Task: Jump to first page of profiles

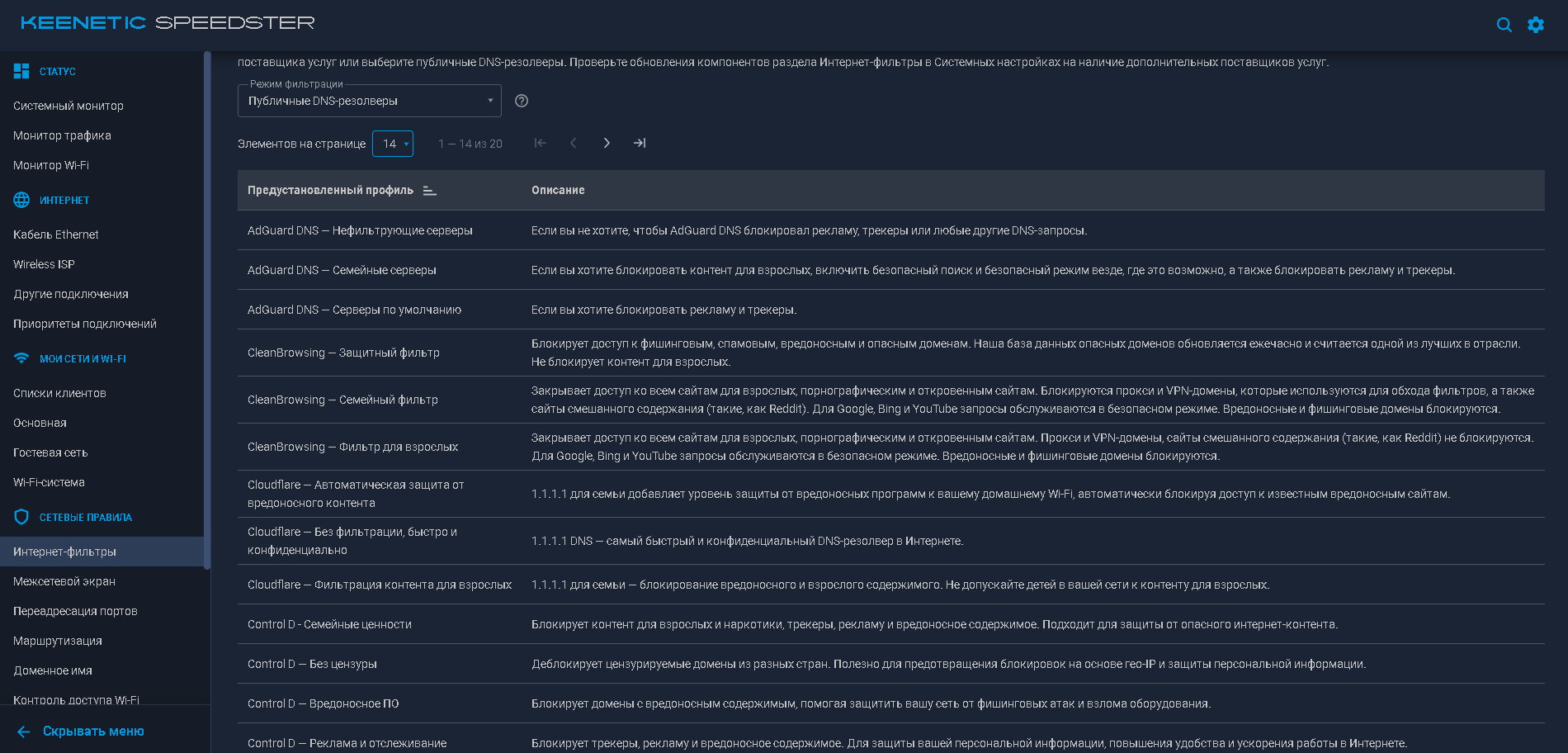Action: pyautogui.click(x=541, y=143)
